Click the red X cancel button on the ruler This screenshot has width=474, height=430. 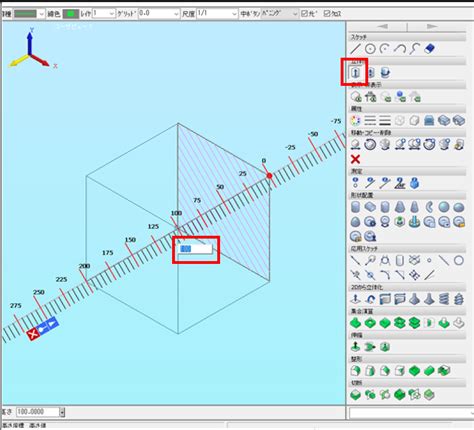[x=33, y=334]
